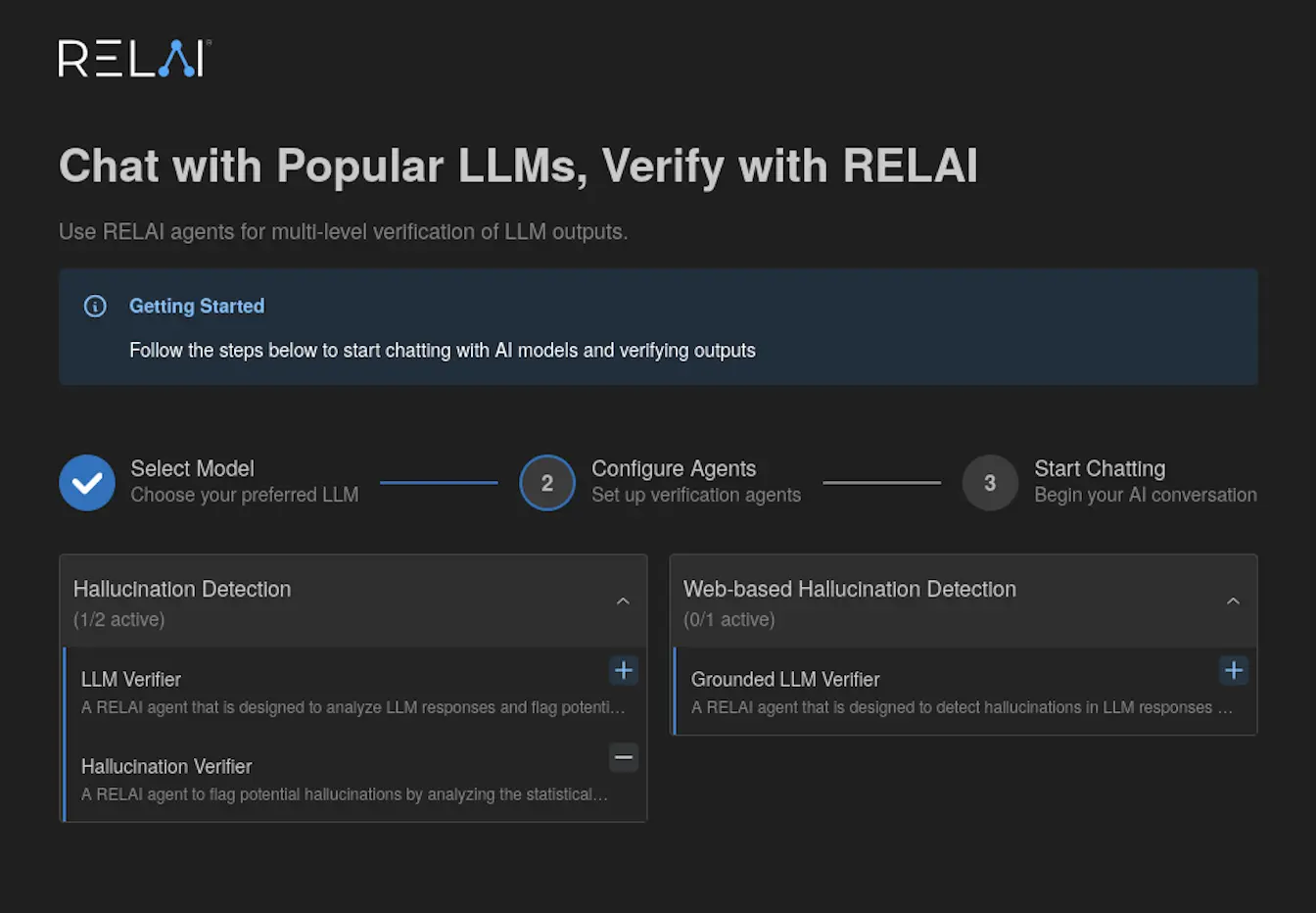The width and height of the screenshot is (1316, 913).
Task: Click the Web-based Hallucination Detection header title
Action: (x=850, y=589)
